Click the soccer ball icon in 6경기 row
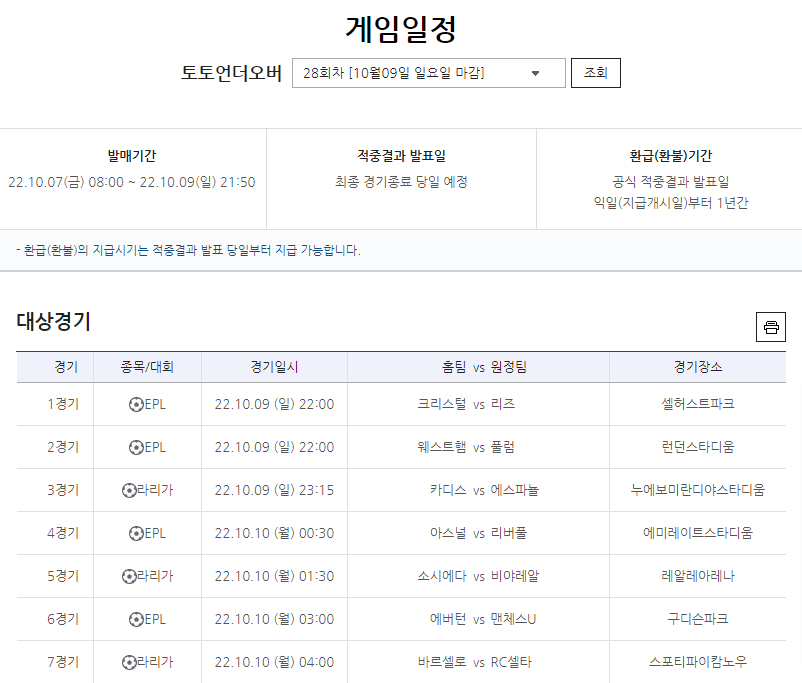Viewport: 802px width, 683px height. pyautogui.click(x=136, y=620)
